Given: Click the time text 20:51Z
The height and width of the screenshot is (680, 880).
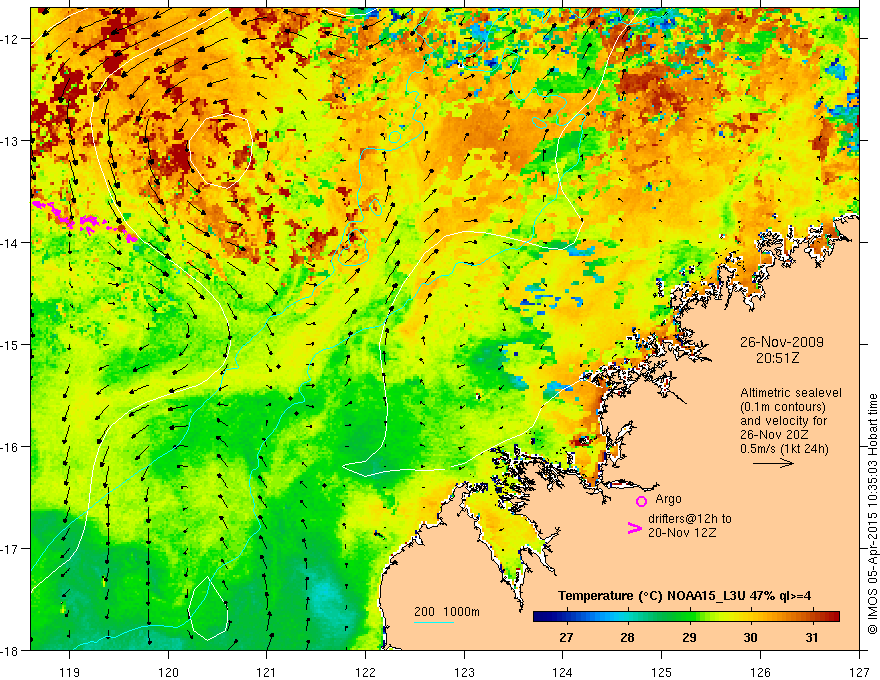Looking at the screenshot, I should [777, 358].
